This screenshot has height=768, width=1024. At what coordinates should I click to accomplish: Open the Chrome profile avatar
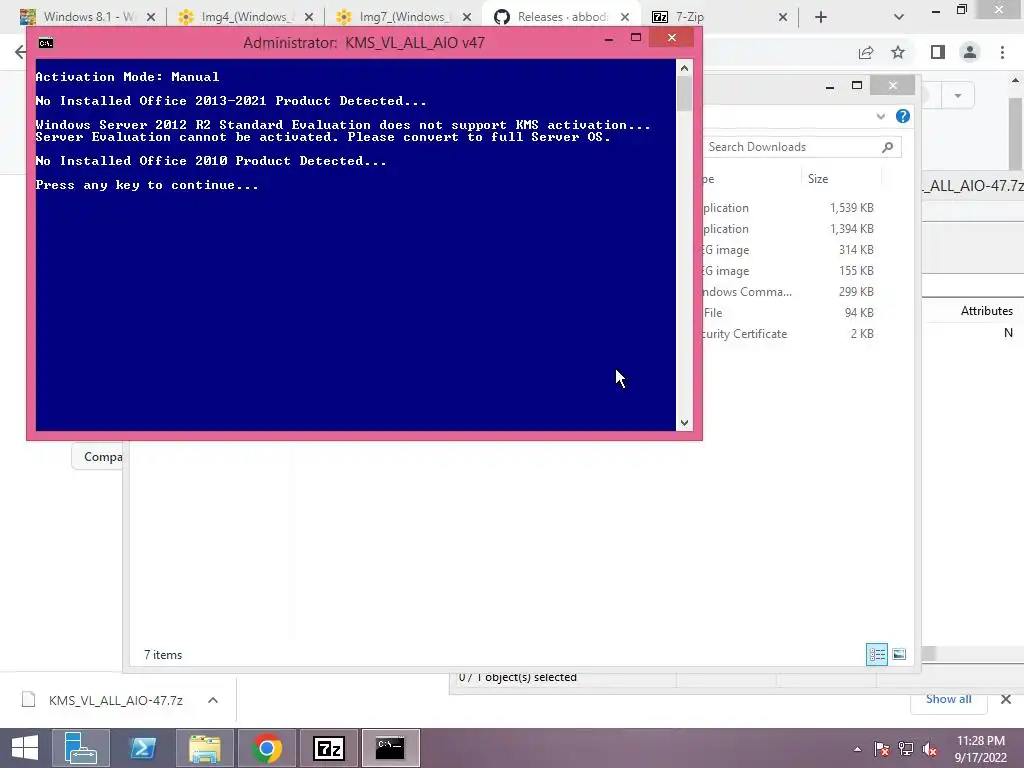coord(970,52)
